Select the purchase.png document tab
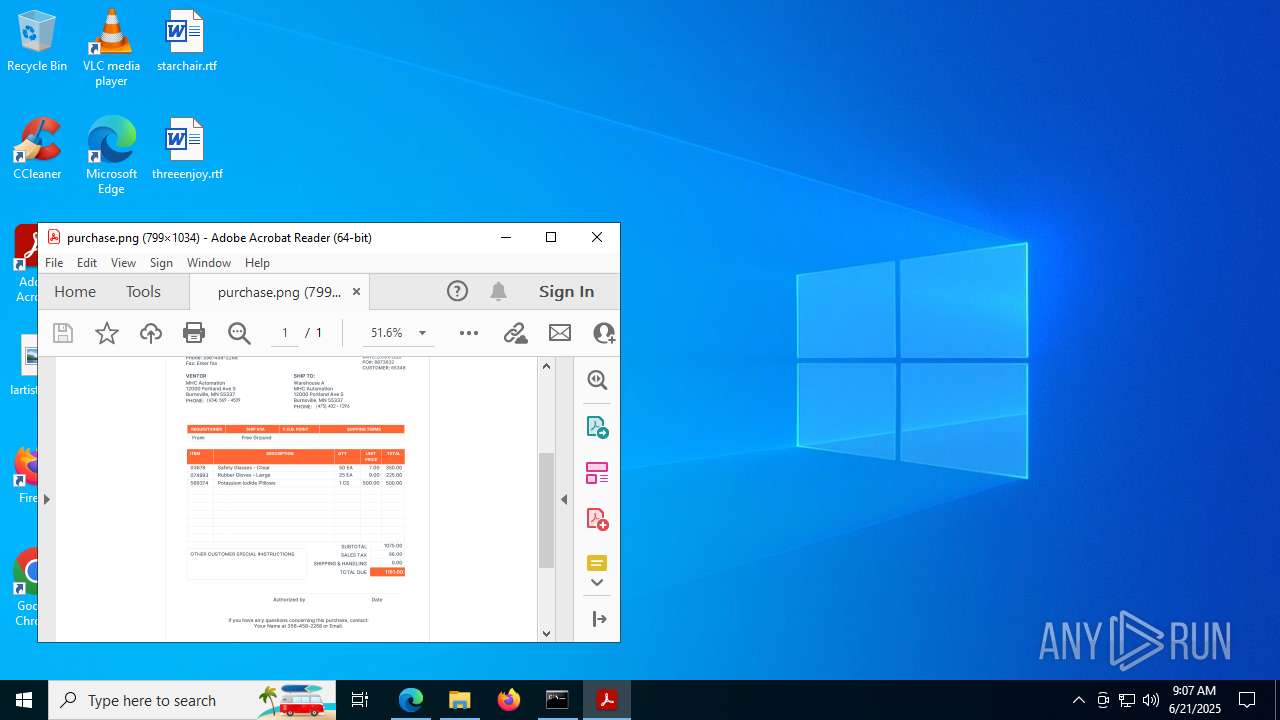1280x720 pixels. (x=279, y=292)
